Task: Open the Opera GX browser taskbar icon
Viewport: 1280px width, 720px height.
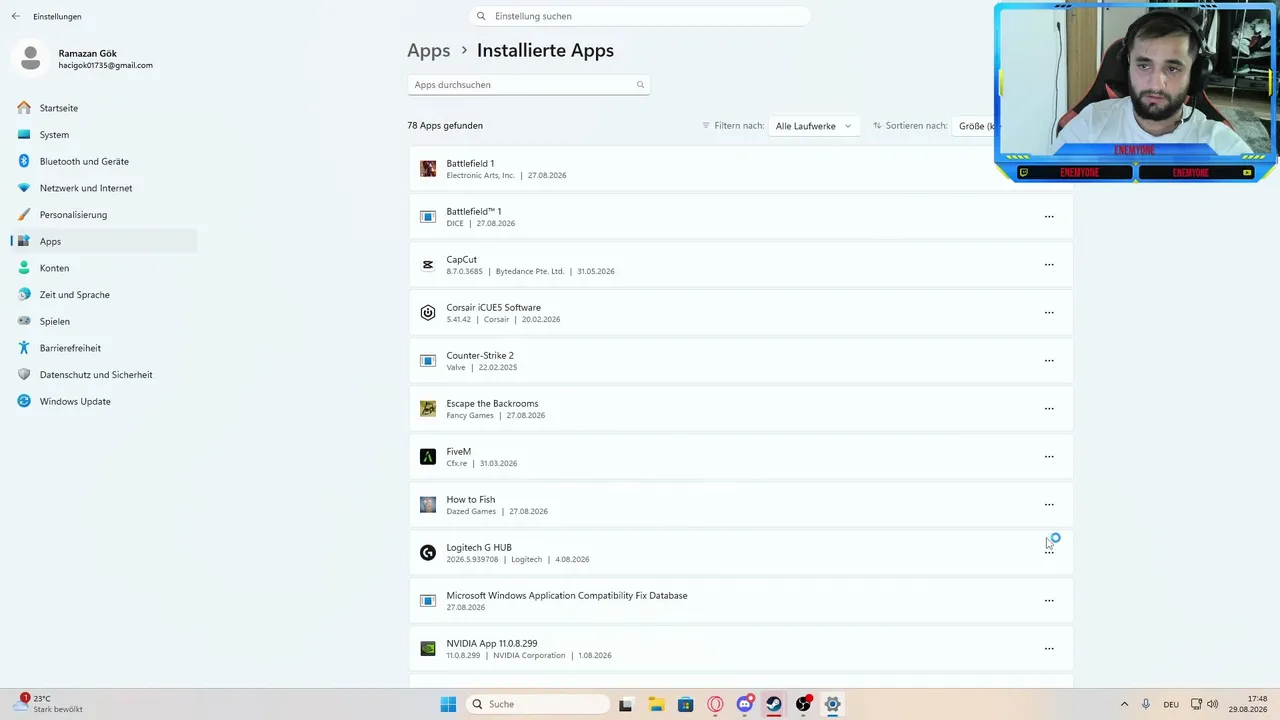Action: (715, 704)
